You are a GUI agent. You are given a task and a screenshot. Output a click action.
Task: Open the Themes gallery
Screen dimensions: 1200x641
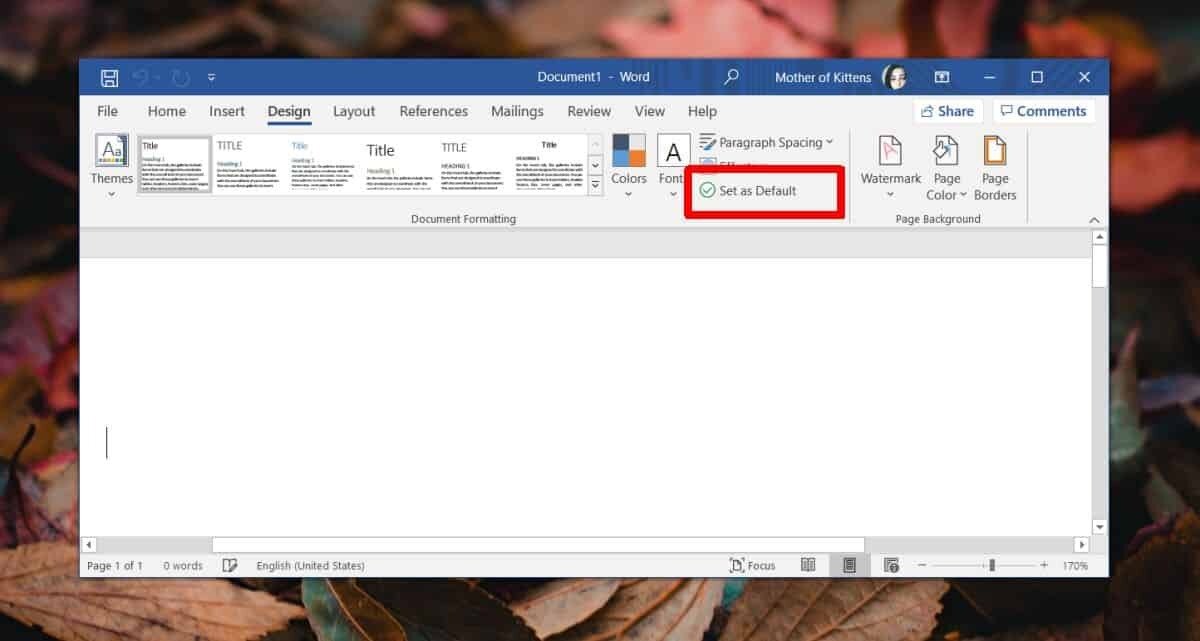pyautogui.click(x=111, y=164)
